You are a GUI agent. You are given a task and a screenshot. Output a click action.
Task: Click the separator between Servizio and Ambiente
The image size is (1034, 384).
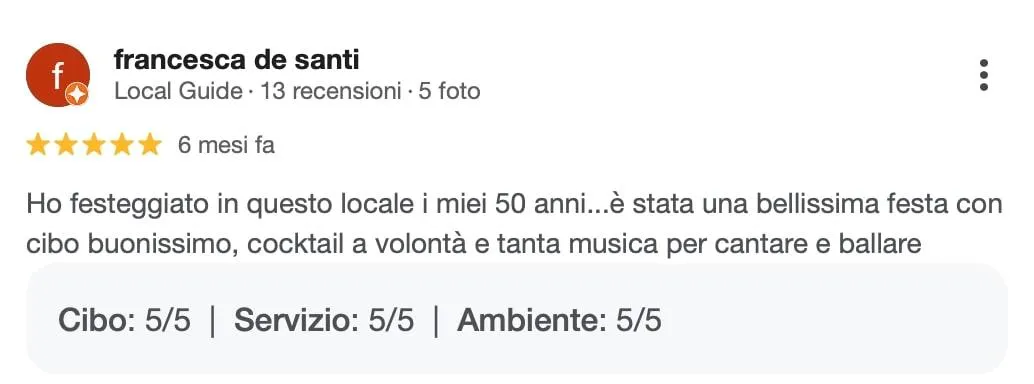[x=436, y=321]
